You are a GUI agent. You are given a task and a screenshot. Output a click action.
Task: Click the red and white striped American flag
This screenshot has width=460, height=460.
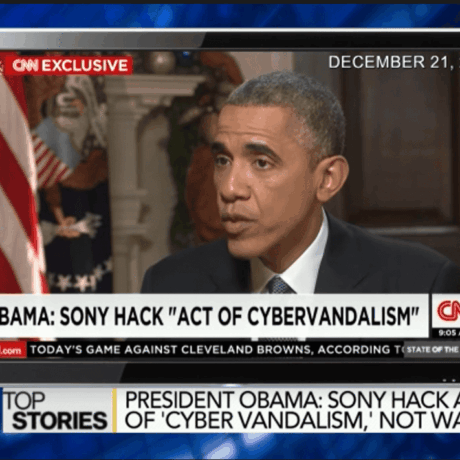point(20,187)
